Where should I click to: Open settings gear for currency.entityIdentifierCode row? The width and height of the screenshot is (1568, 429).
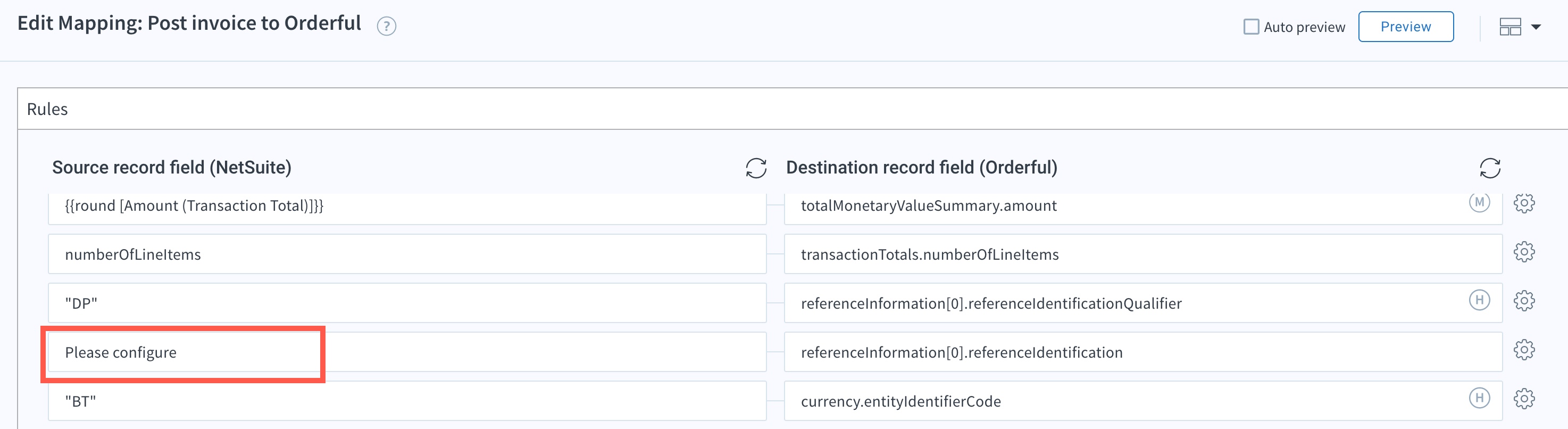(1523, 399)
